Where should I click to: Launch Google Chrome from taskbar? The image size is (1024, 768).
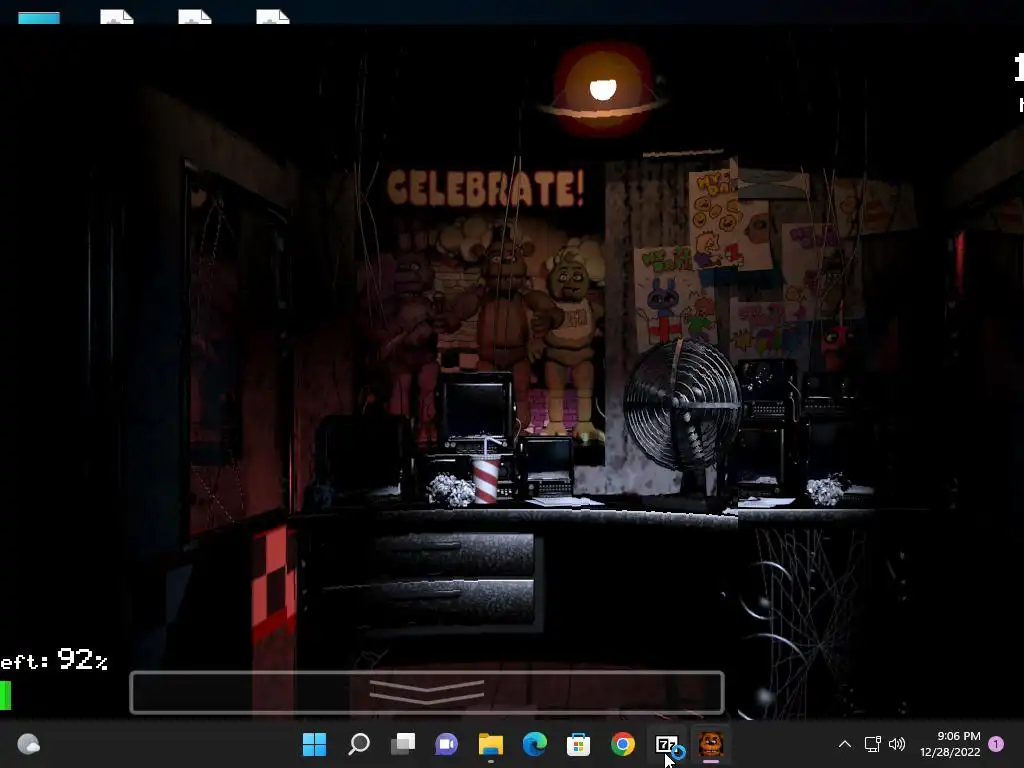coord(622,744)
